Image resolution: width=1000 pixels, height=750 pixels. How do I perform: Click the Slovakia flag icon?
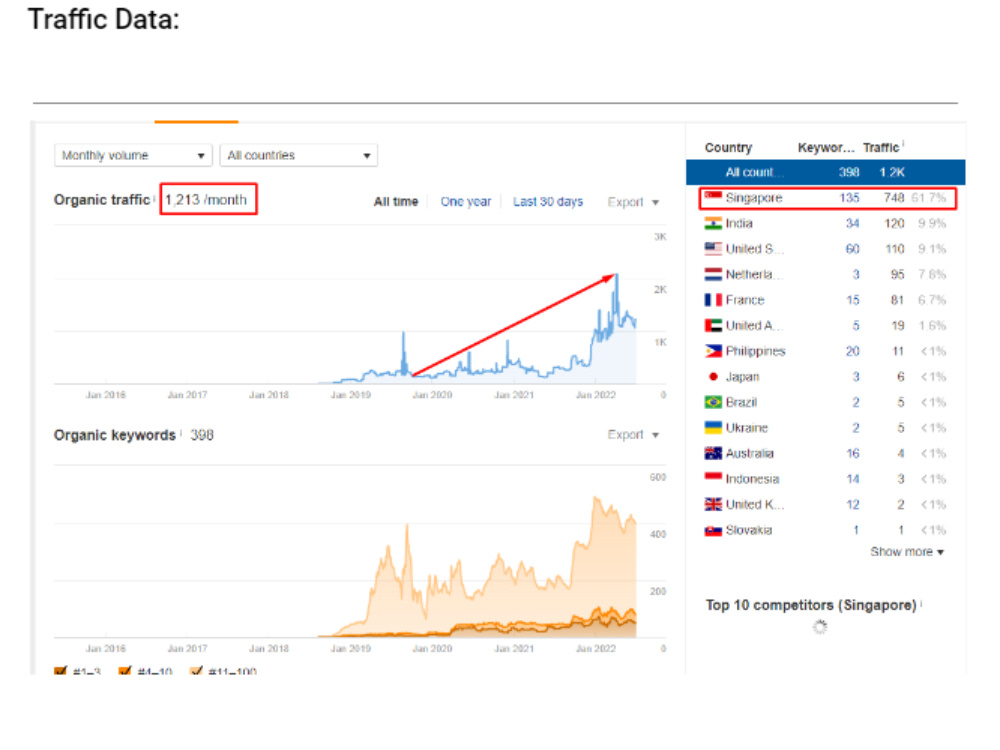pos(713,530)
